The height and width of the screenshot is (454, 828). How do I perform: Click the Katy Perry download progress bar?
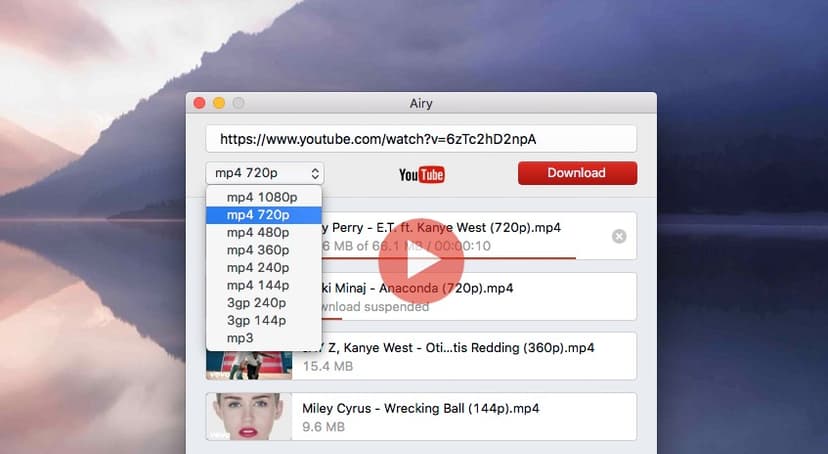coord(448,258)
